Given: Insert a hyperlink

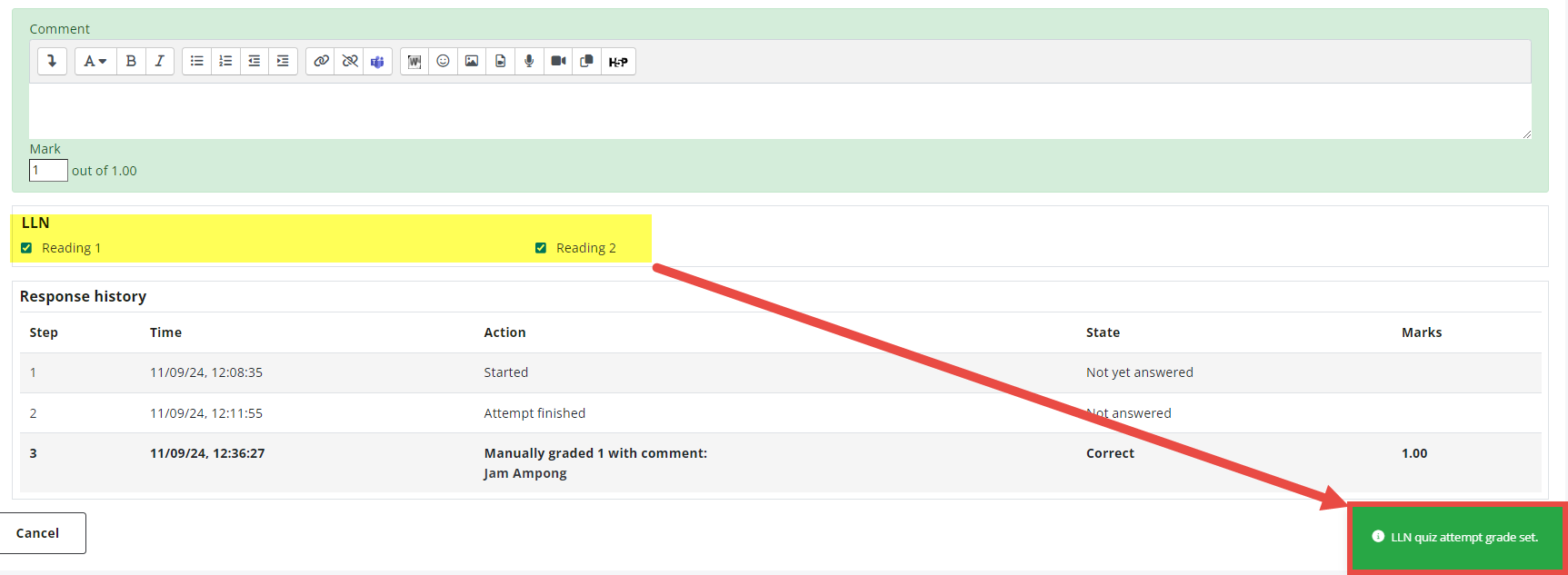Looking at the screenshot, I should 321,61.
